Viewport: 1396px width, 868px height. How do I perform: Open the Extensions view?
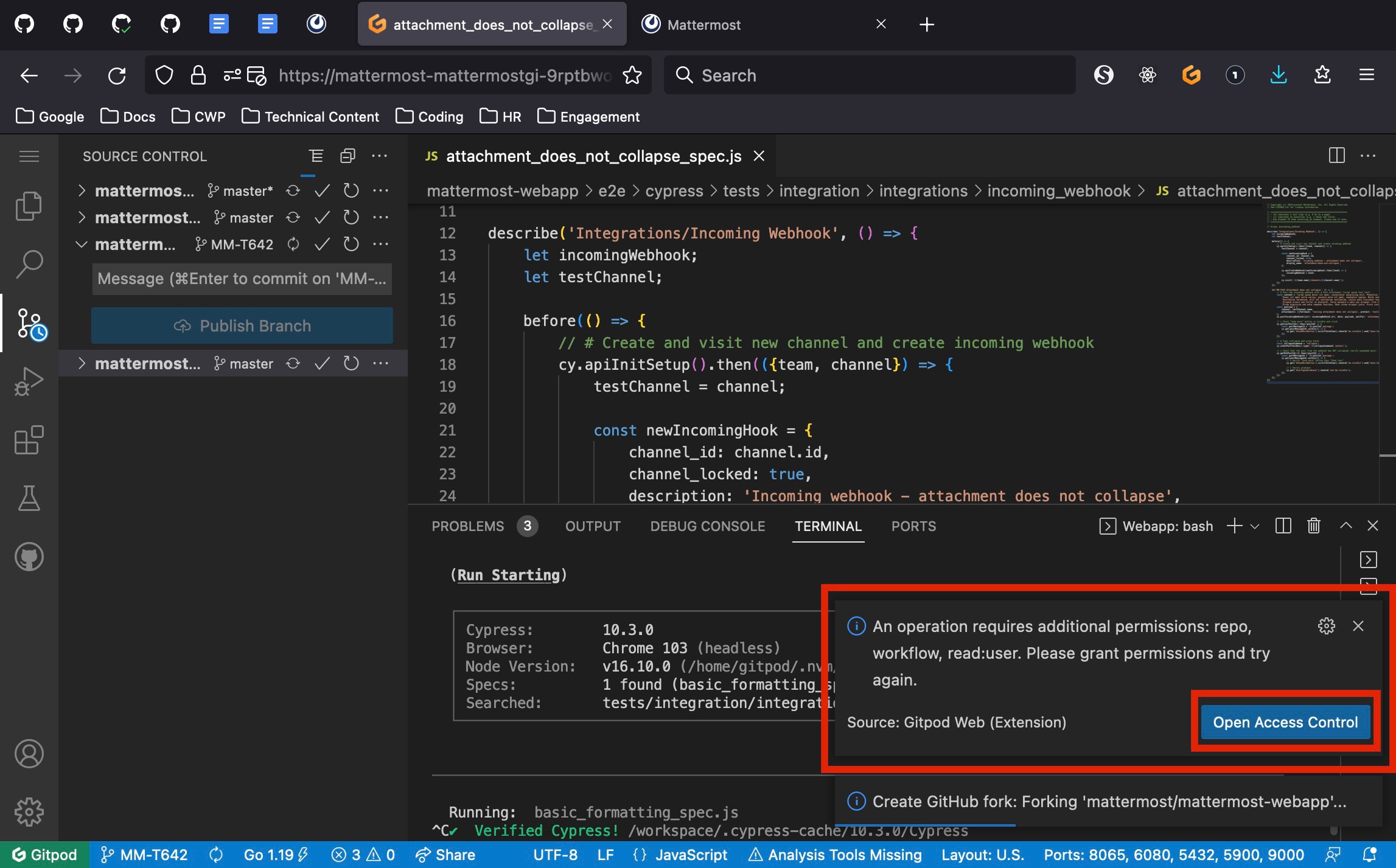[x=29, y=440]
